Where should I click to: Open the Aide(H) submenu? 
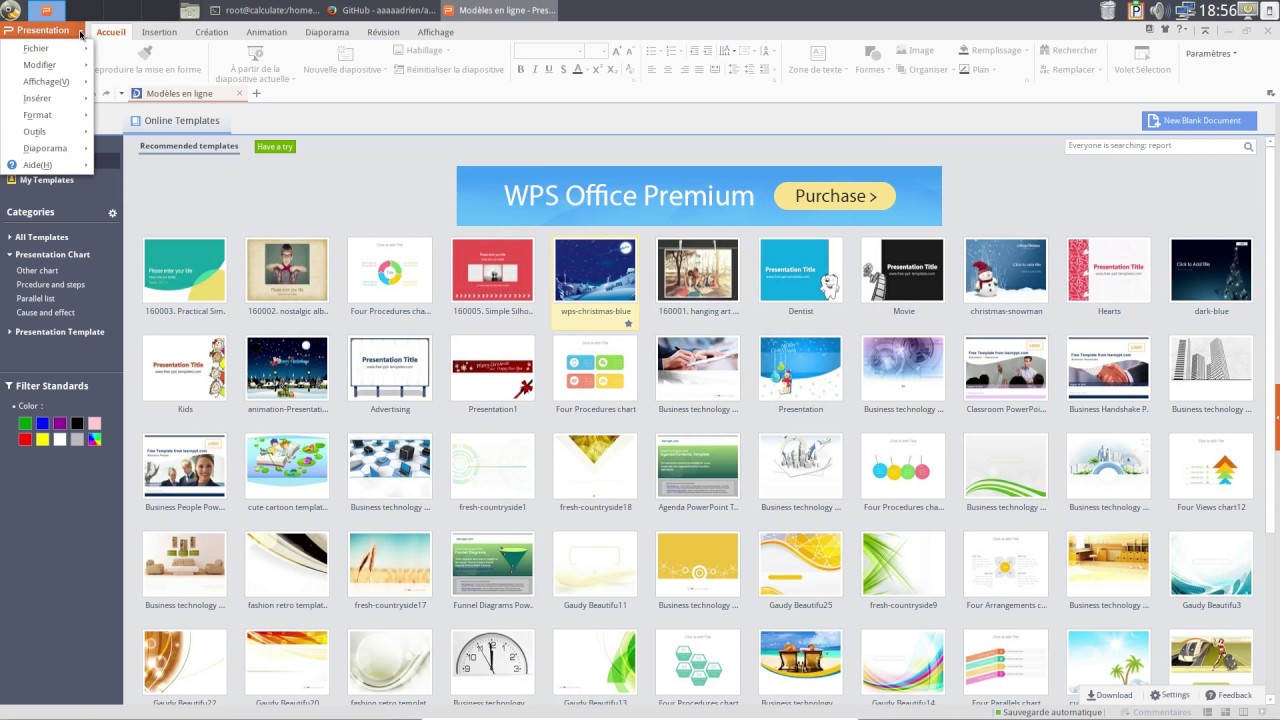[48, 164]
